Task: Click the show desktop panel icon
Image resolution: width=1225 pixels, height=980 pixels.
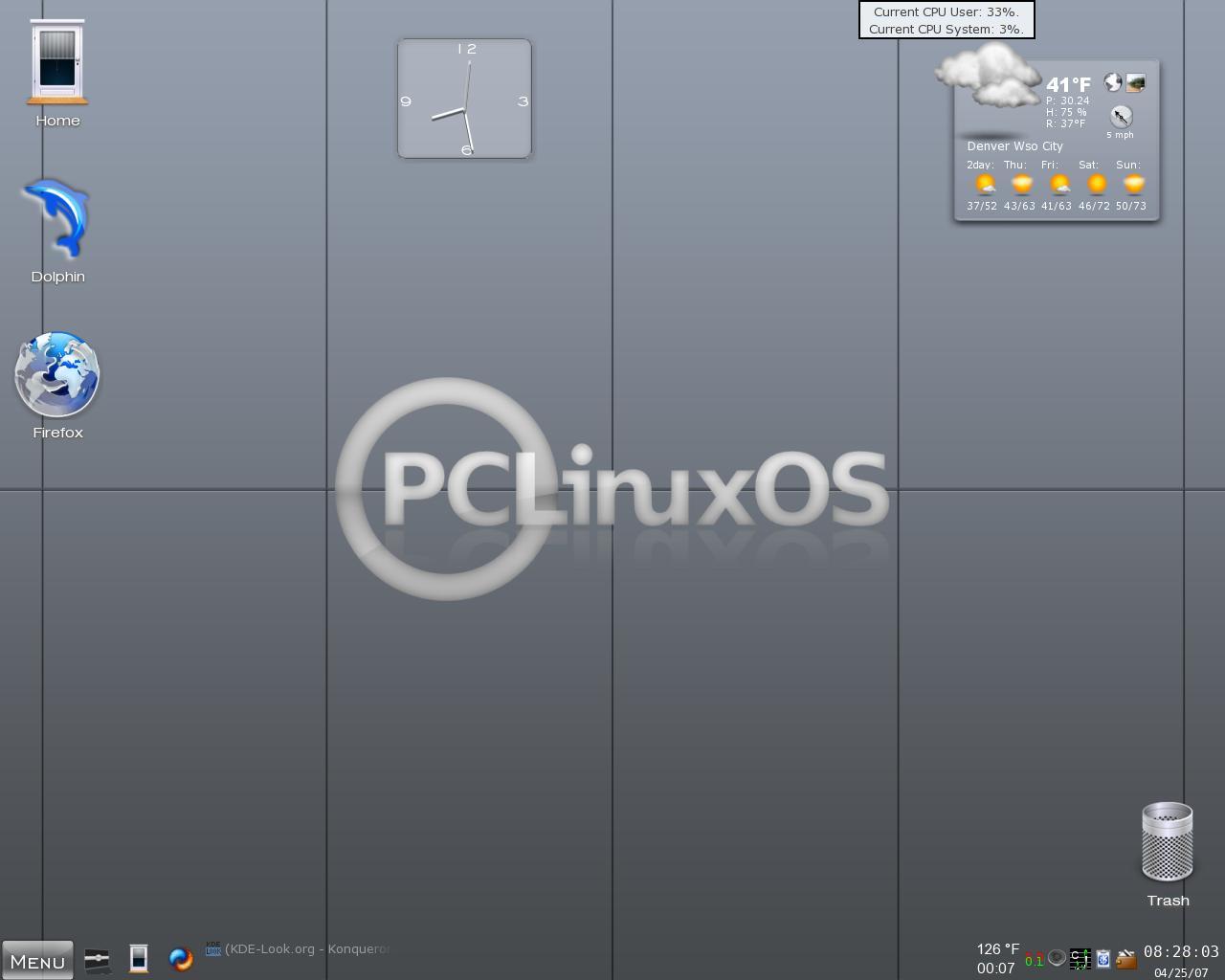Action: tap(97, 959)
